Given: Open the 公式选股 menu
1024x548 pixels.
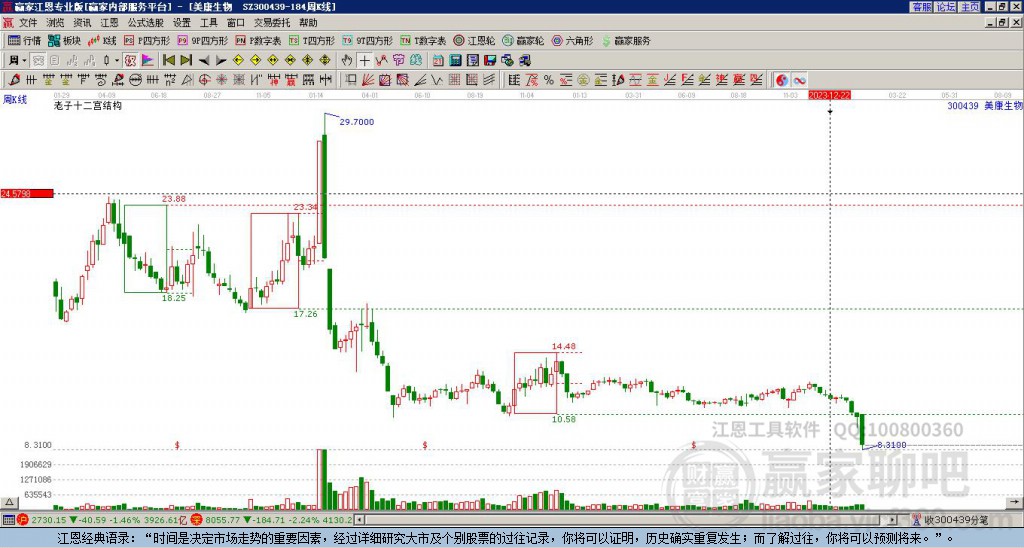Looking at the screenshot, I should pos(145,23).
